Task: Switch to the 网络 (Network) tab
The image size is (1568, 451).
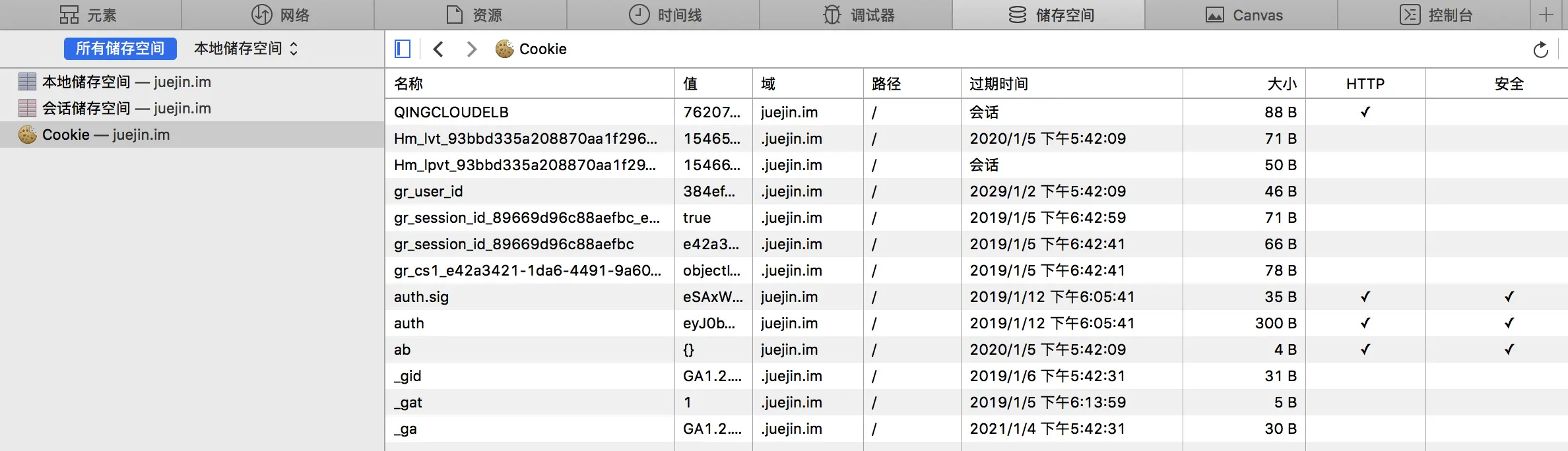Action: tap(278, 15)
